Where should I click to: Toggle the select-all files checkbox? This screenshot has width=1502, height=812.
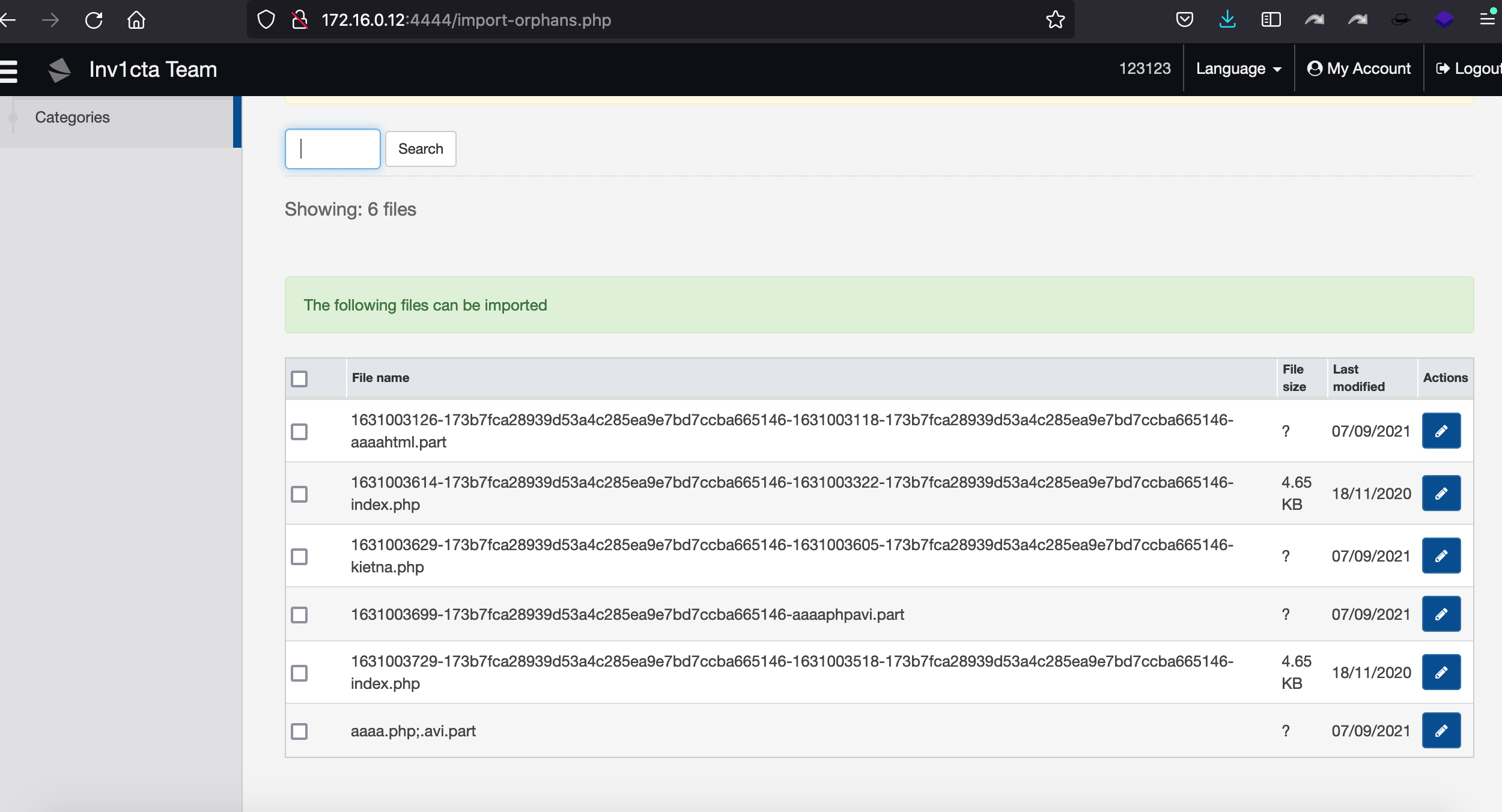pos(299,378)
